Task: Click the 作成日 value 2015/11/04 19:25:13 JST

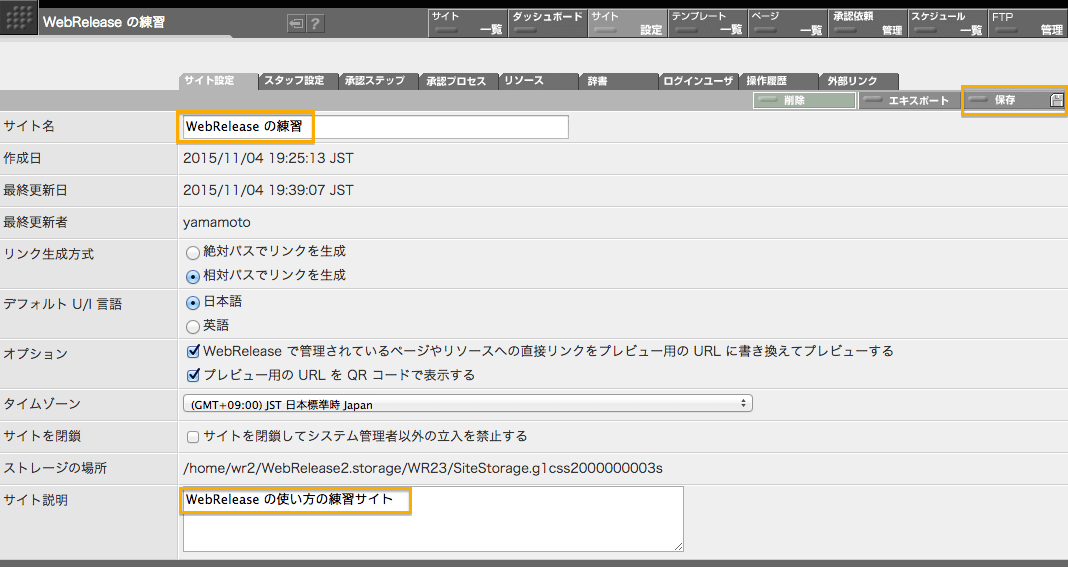Action: pyautogui.click(x=268, y=158)
